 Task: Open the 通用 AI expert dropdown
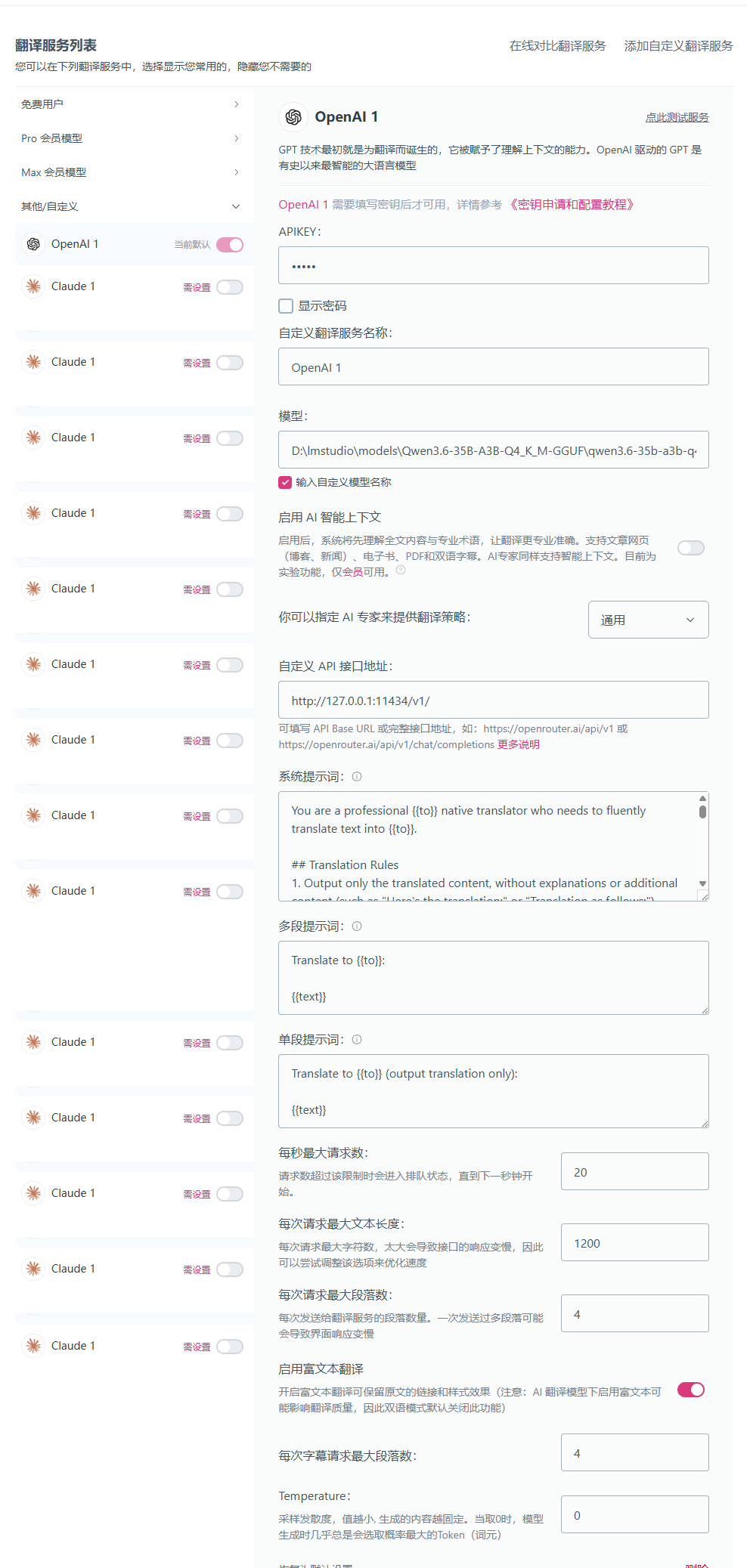point(648,620)
